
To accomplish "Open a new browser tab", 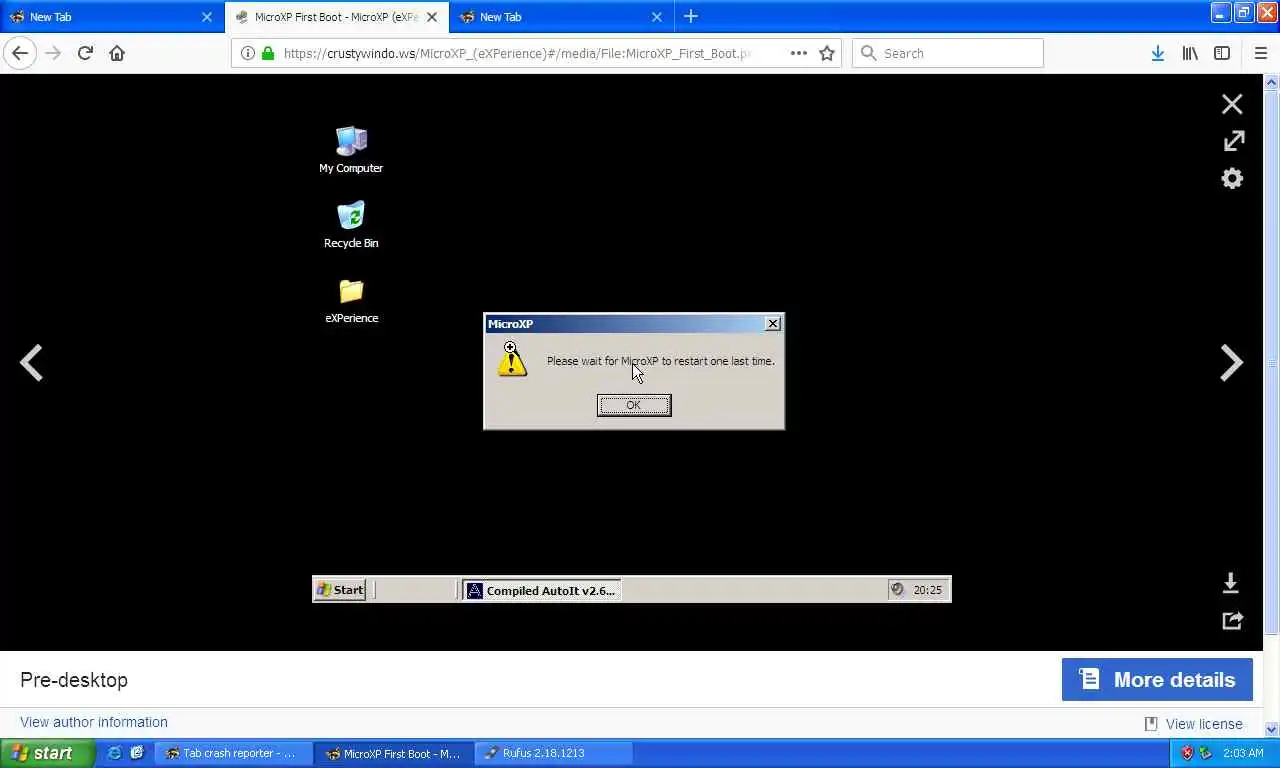I will 690,17.
